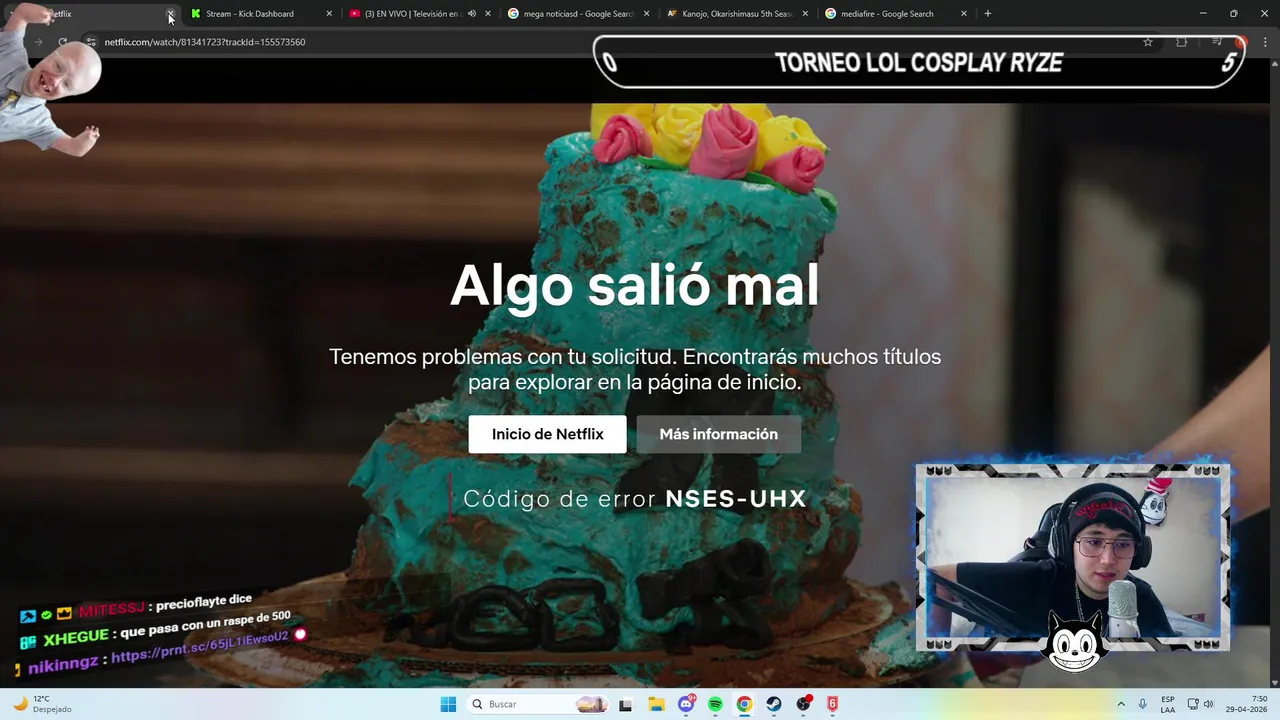Bookmark this page with the star icon

tap(1148, 42)
